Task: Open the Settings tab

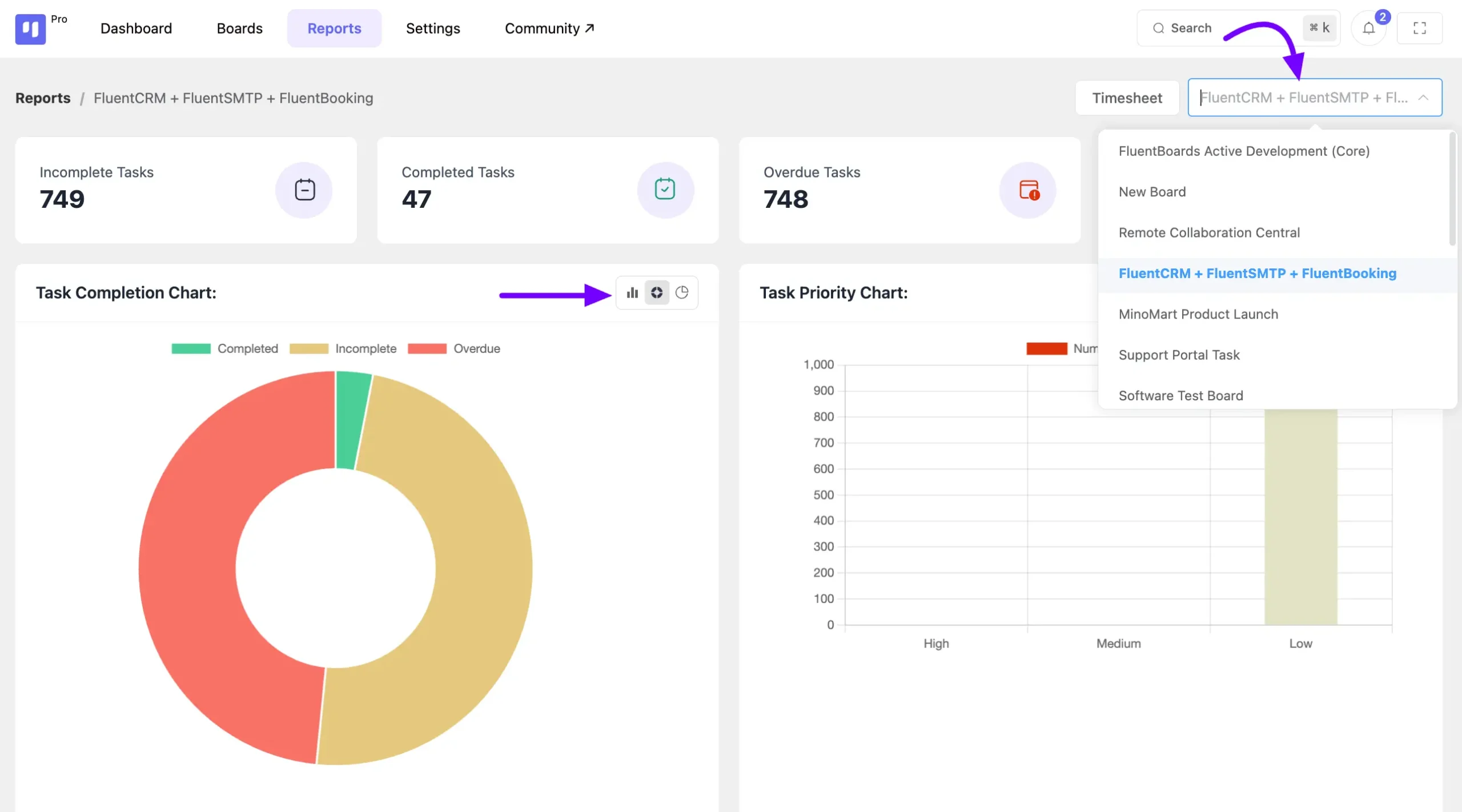Action: pyautogui.click(x=433, y=29)
